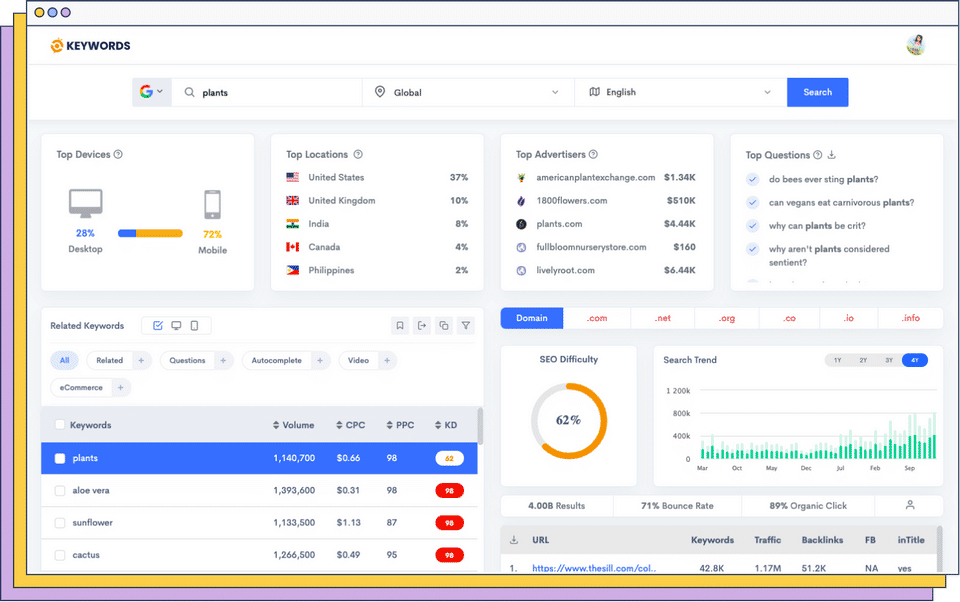This screenshot has height=602, width=960.
Task: Switch Search Trend to 1Y range
Action: pos(838,361)
